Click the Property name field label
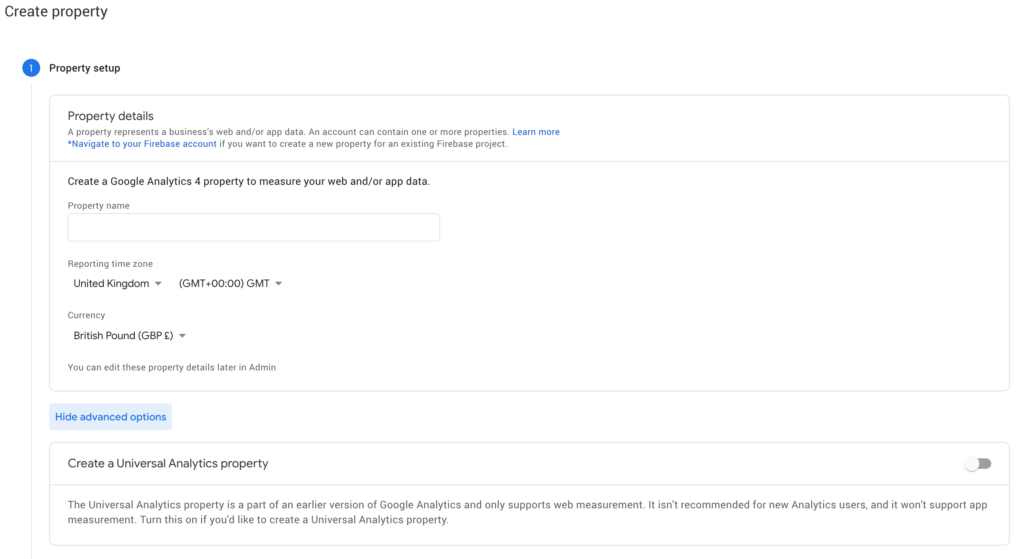Screen dimensions: 1024x559 coord(99,206)
